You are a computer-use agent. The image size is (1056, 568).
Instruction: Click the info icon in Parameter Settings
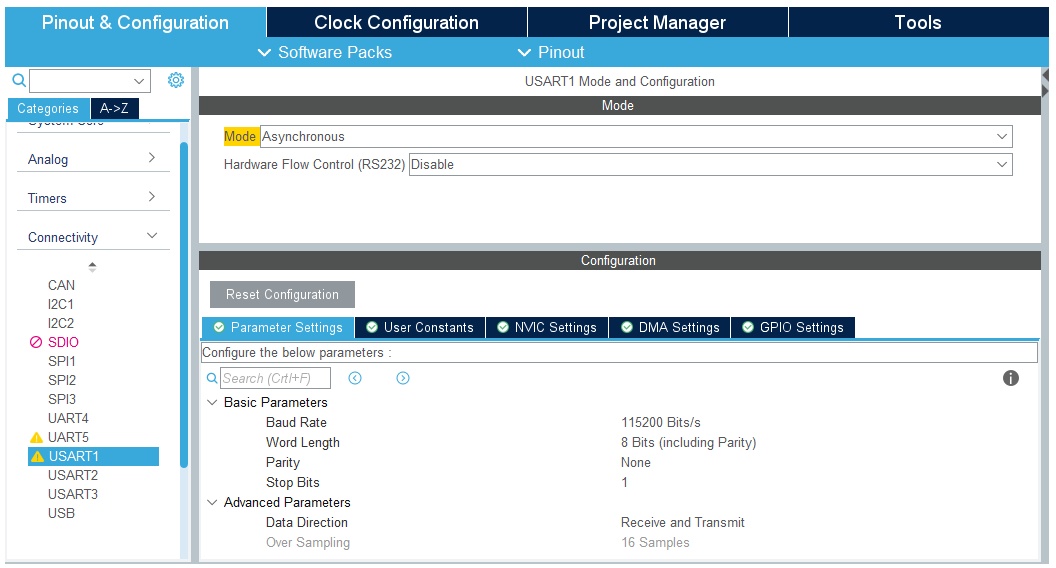(x=1011, y=378)
